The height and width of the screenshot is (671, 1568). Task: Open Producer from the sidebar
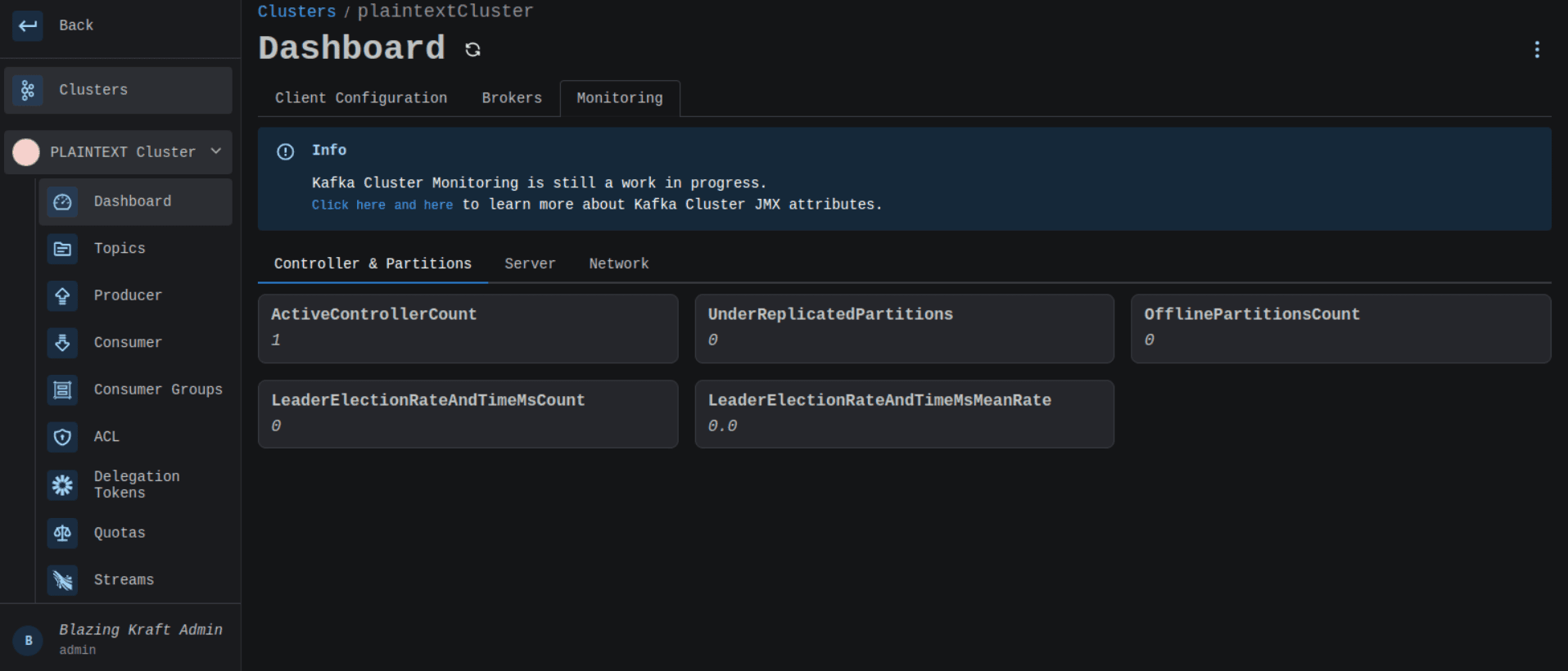136,295
